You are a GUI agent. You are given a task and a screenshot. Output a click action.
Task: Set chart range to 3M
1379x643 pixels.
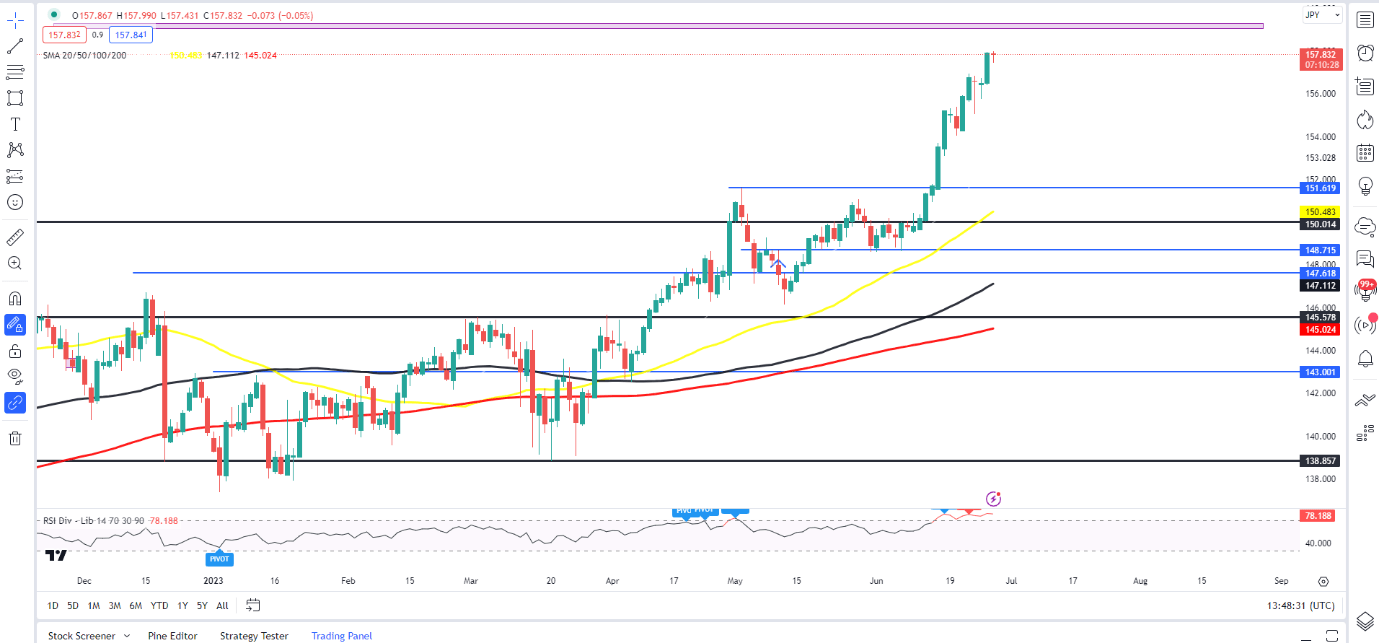(x=115, y=605)
